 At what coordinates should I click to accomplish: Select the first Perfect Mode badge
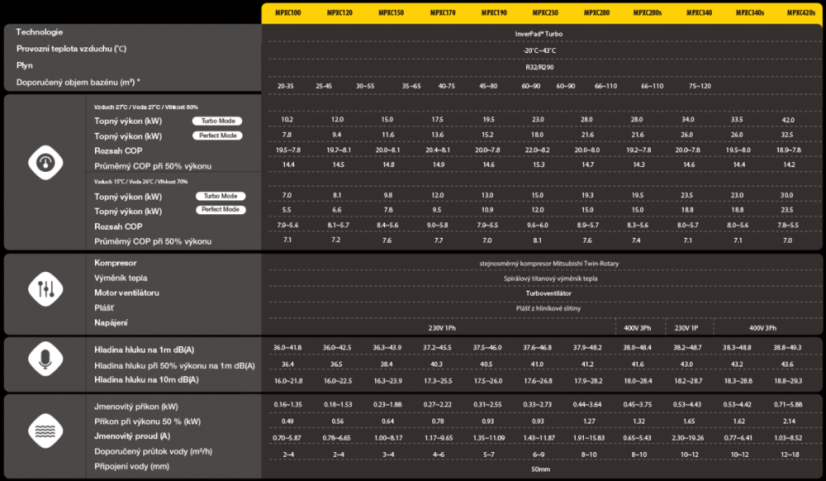(x=217, y=135)
